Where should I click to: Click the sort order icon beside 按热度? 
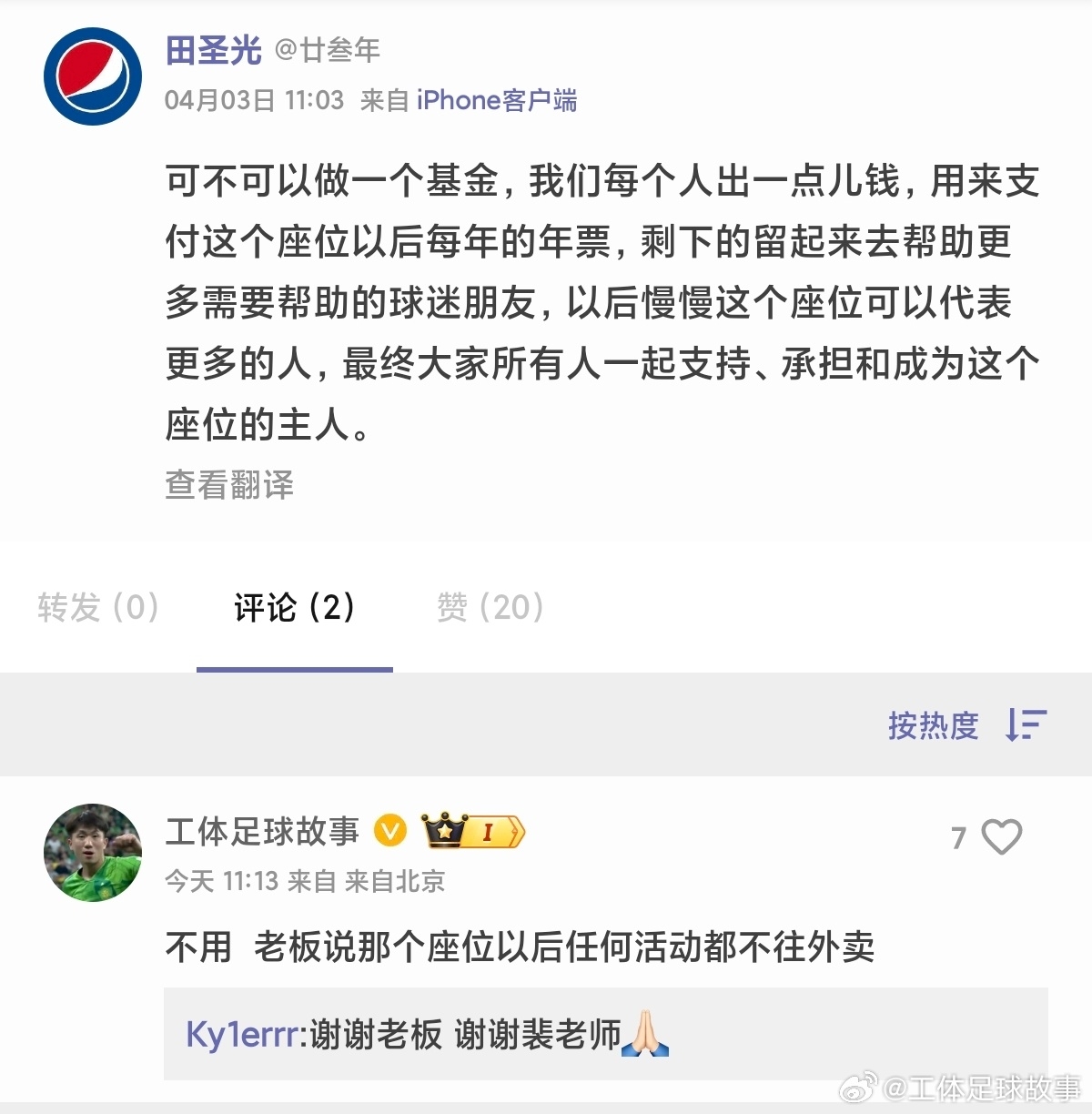click(1026, 724)
